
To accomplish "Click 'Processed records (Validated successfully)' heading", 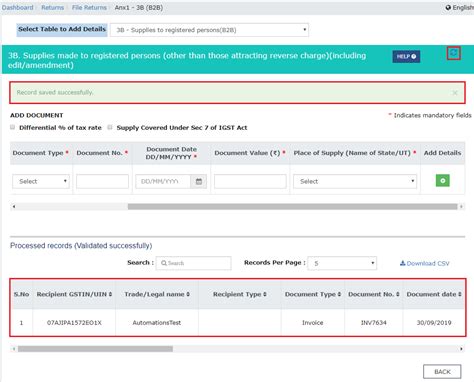I will click(81, 246).
